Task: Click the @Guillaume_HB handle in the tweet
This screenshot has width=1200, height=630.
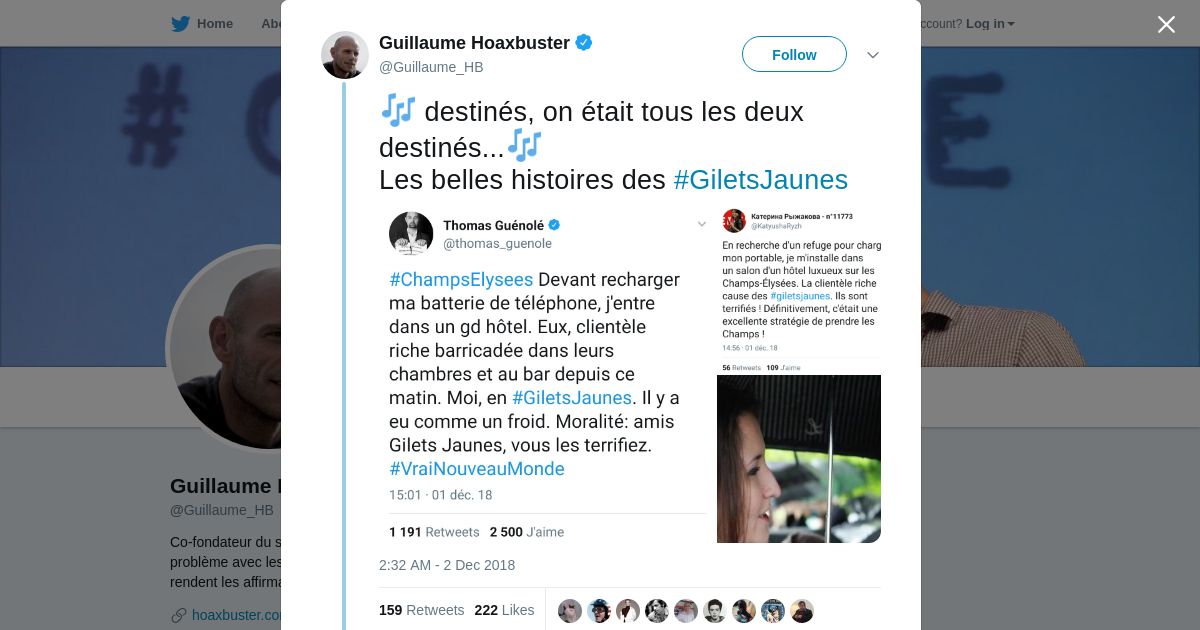Action: pyautogui.click(x=431, y=67)
